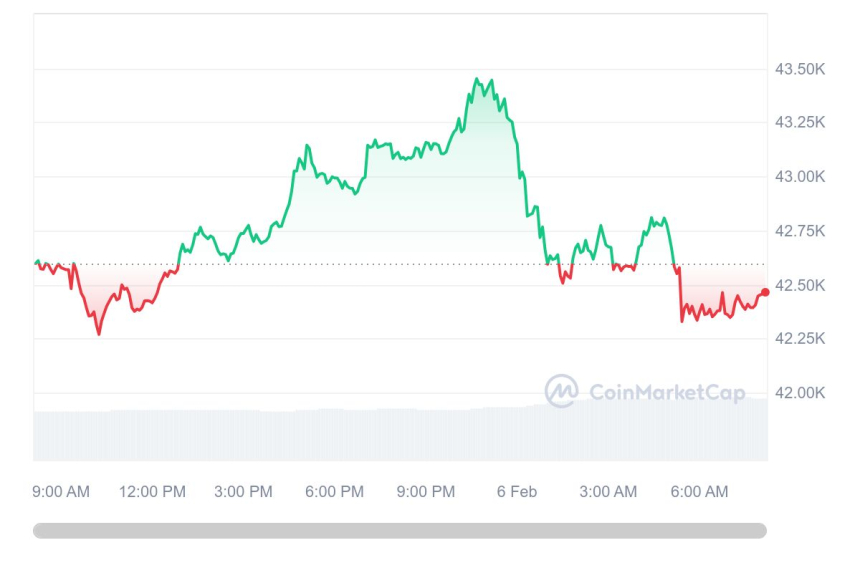Viewport: 860px width, 573px height.
Task: Click the 43.50K price axis label
Action: point(800,69)
